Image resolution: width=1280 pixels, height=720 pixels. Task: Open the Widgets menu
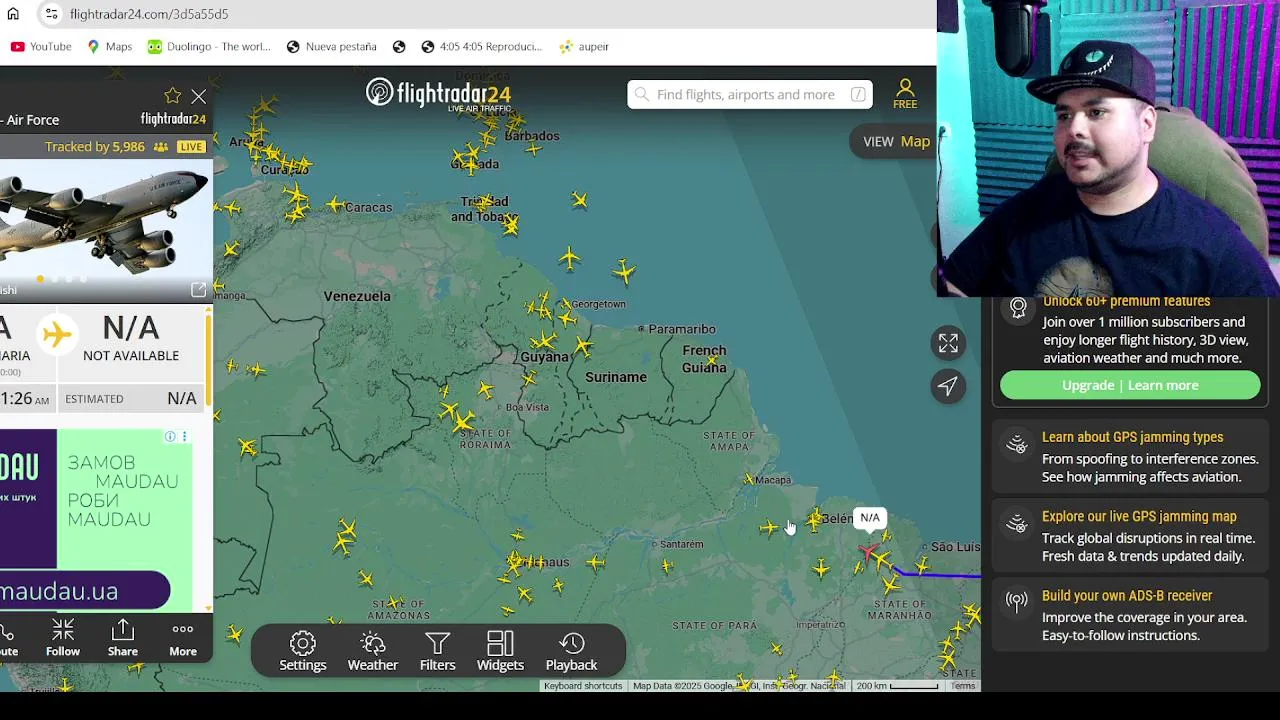click(500, 651)
